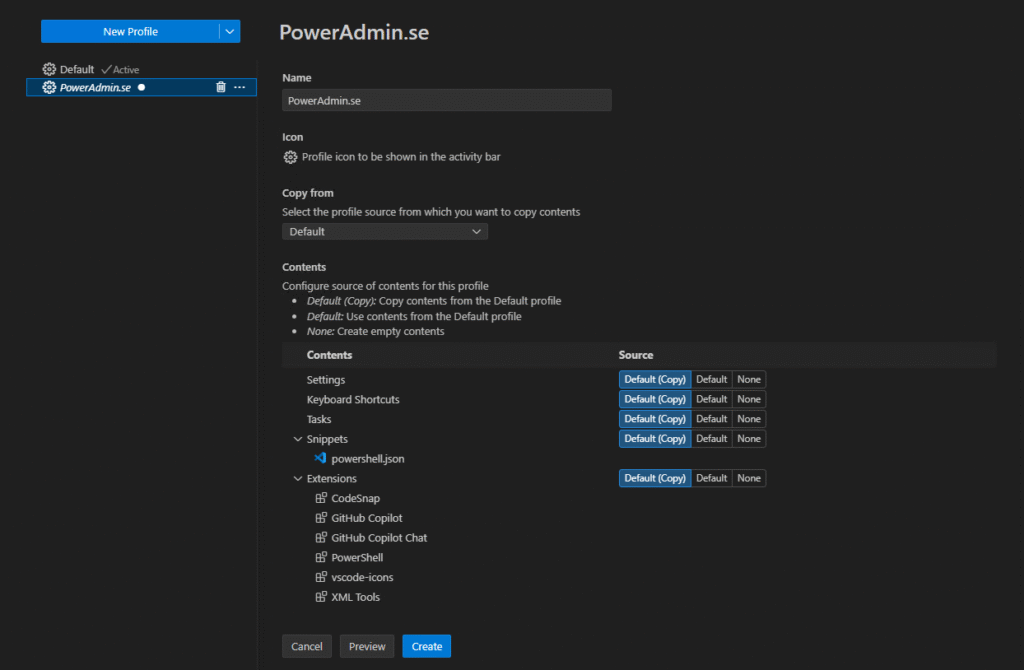1024x670 pixels.
Task: Set Settings source to Default
Action: (711, 379)
